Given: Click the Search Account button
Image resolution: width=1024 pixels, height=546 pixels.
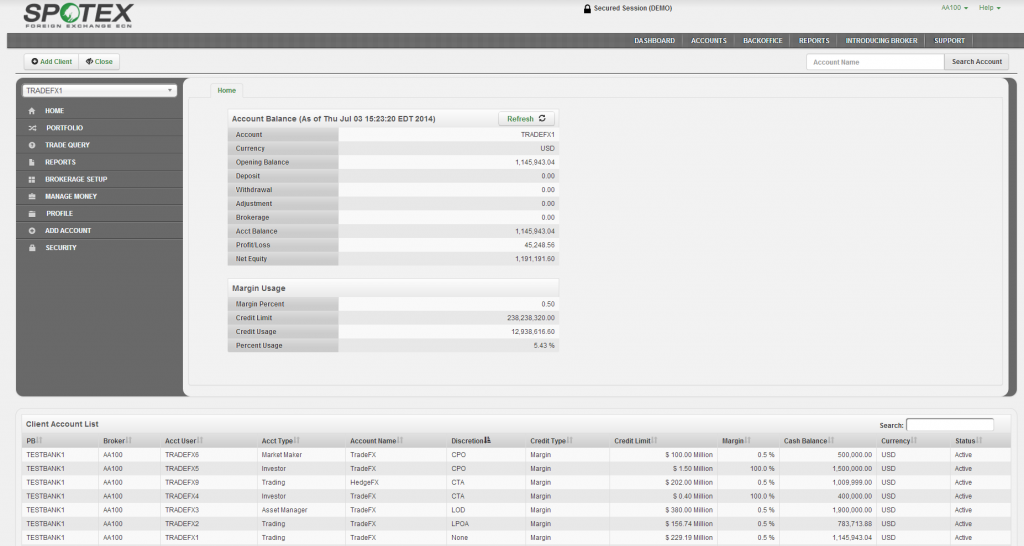Looking at the screenshot, I should click(976, 62).
